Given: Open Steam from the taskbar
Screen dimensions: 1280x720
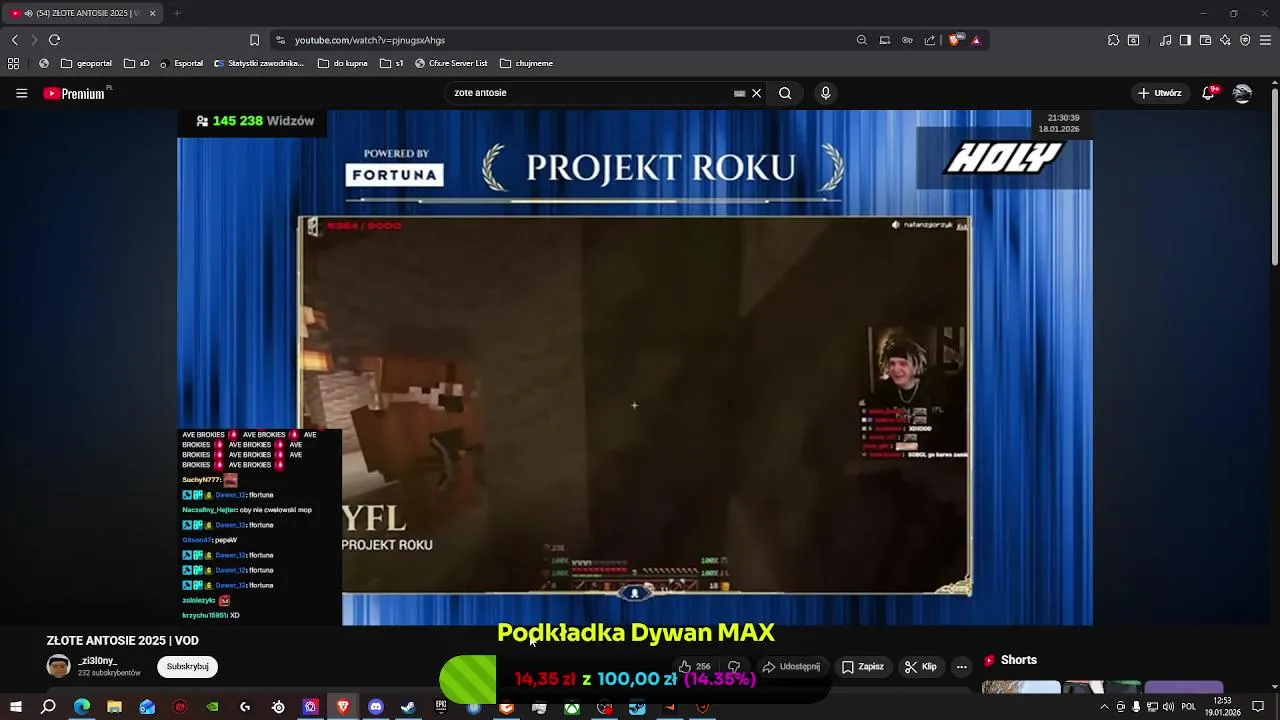Looking at the screenshot, I should click(x=408, y=707).
